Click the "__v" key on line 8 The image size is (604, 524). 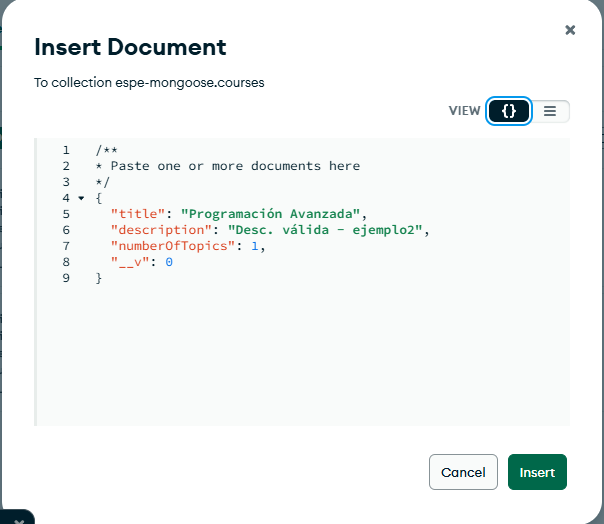130,262
